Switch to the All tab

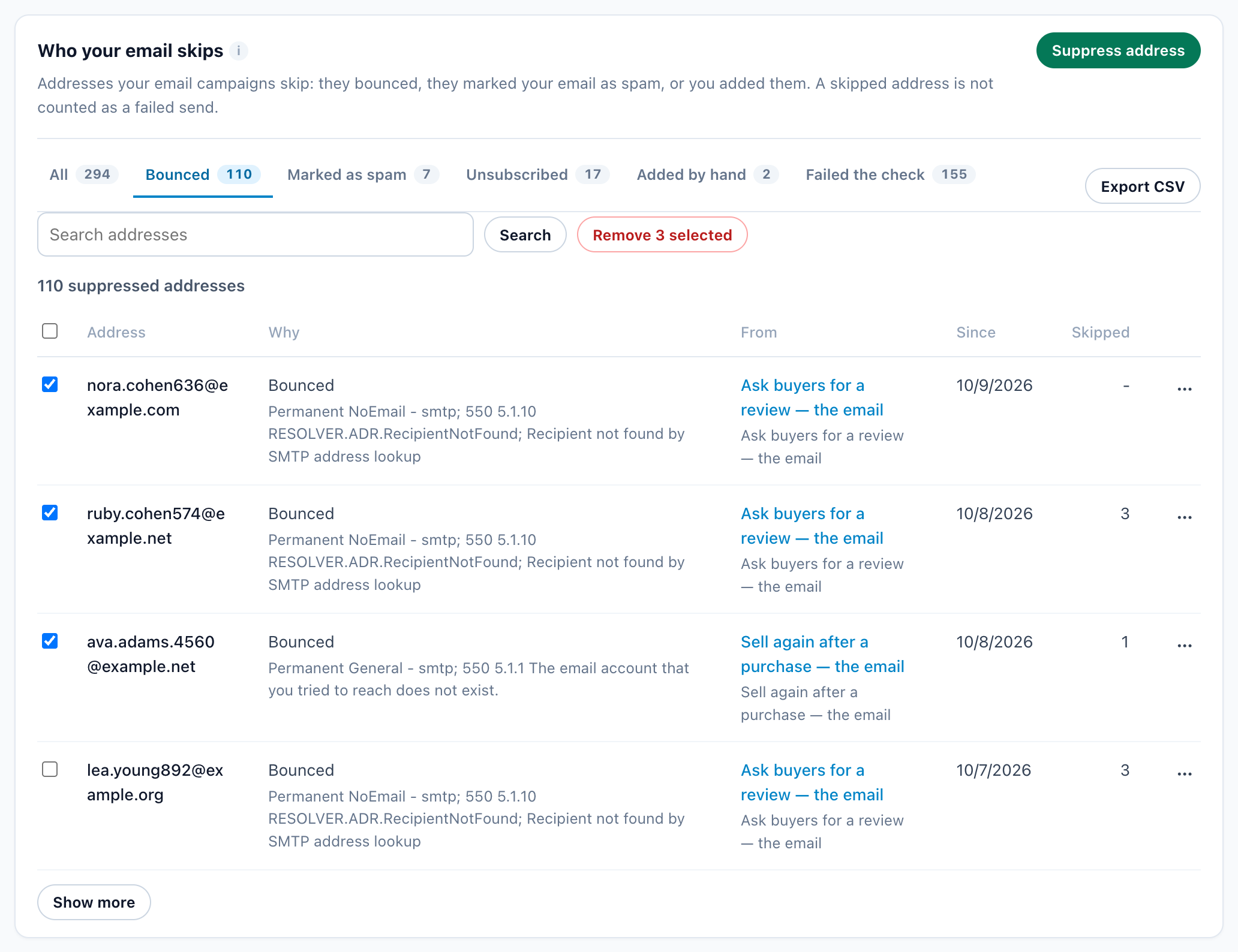(x=84, y=174)
